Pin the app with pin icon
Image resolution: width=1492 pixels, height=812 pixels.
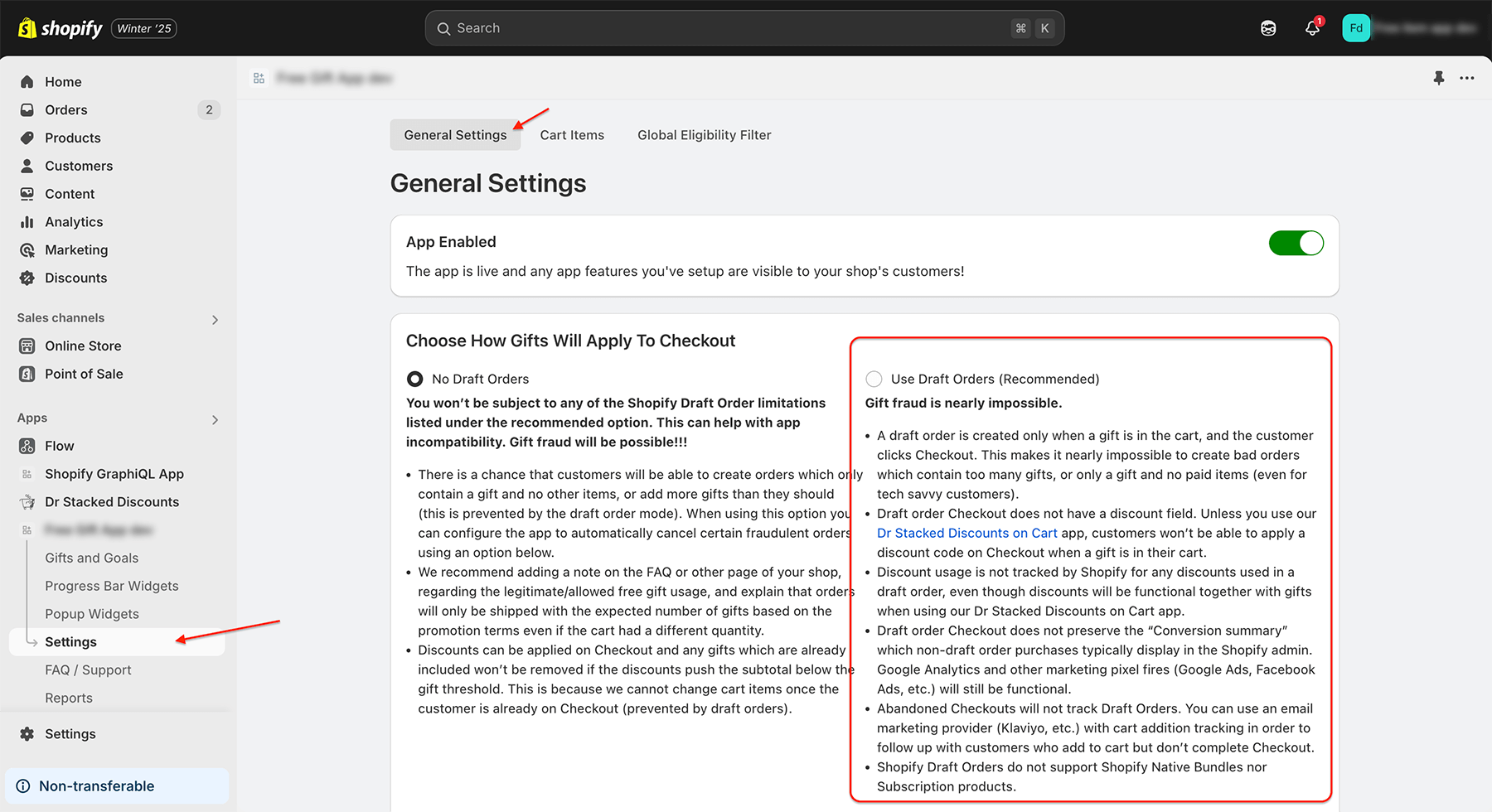(x=1439, y=78)
